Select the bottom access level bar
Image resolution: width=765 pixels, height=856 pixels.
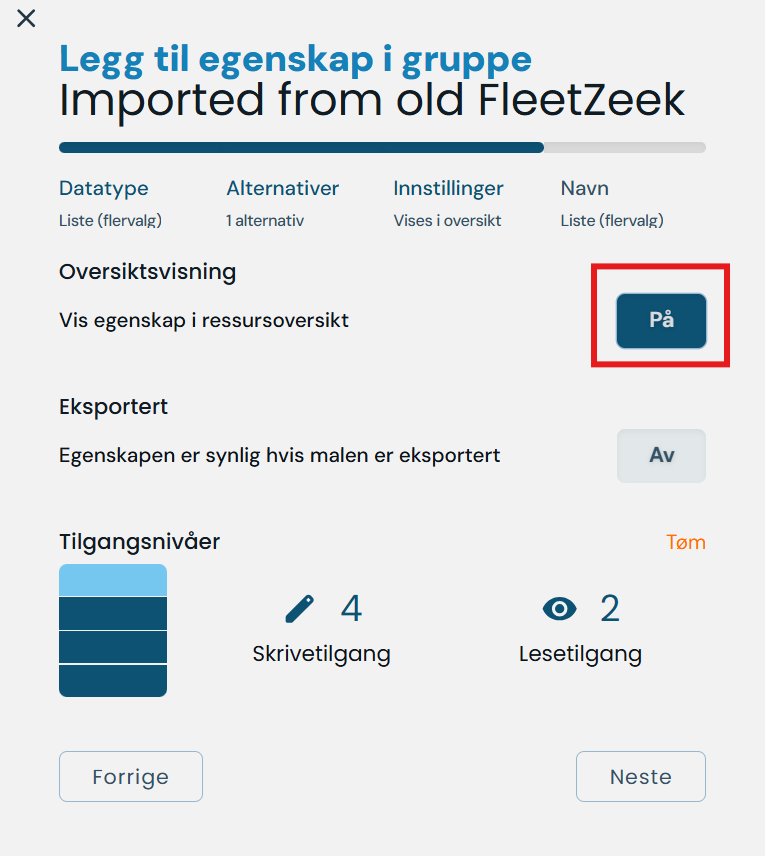tap(113, 680)
